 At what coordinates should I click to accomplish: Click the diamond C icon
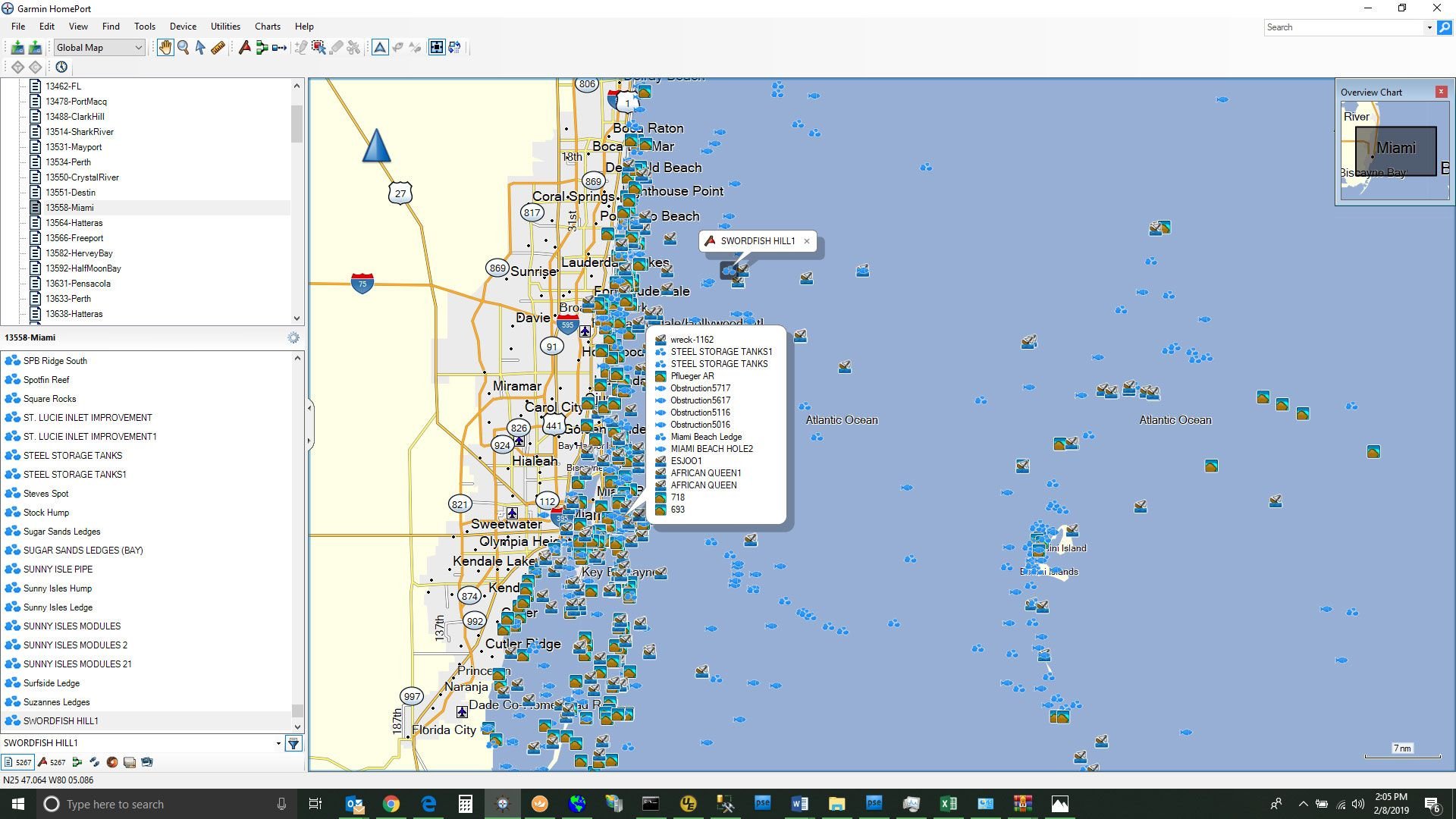click(x=35, y=67)
